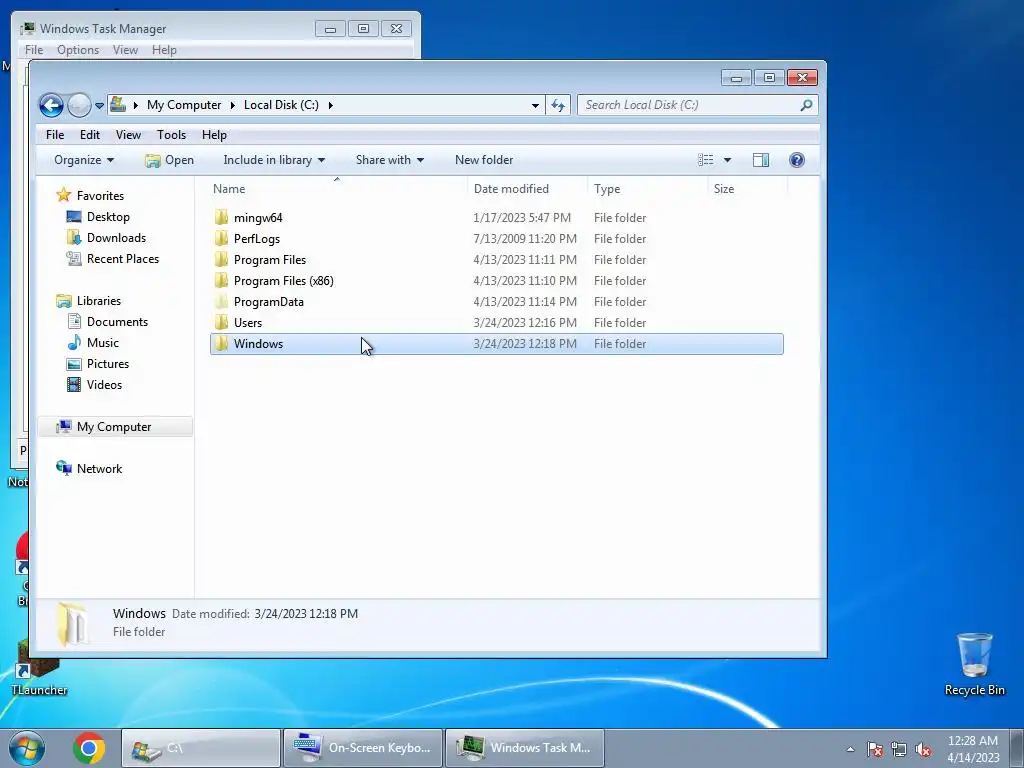Viewport: 1024px width, 768px height.
Task: Show hidden tray icons arrow
Action: pyautogui.click(x=850, y=749)
